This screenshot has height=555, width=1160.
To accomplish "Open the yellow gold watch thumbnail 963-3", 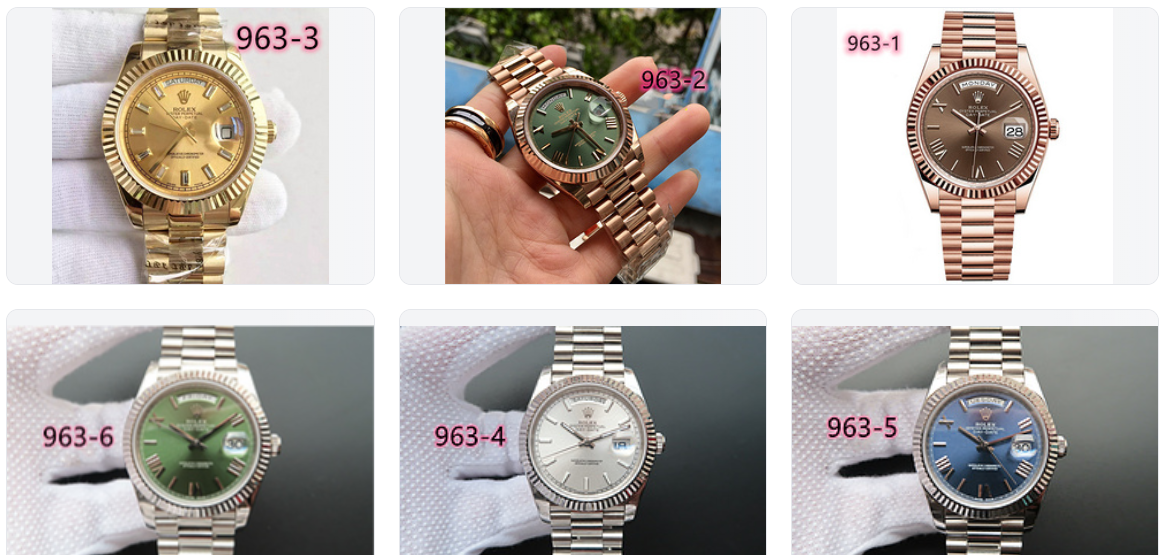I will click(x=190, y=146).
